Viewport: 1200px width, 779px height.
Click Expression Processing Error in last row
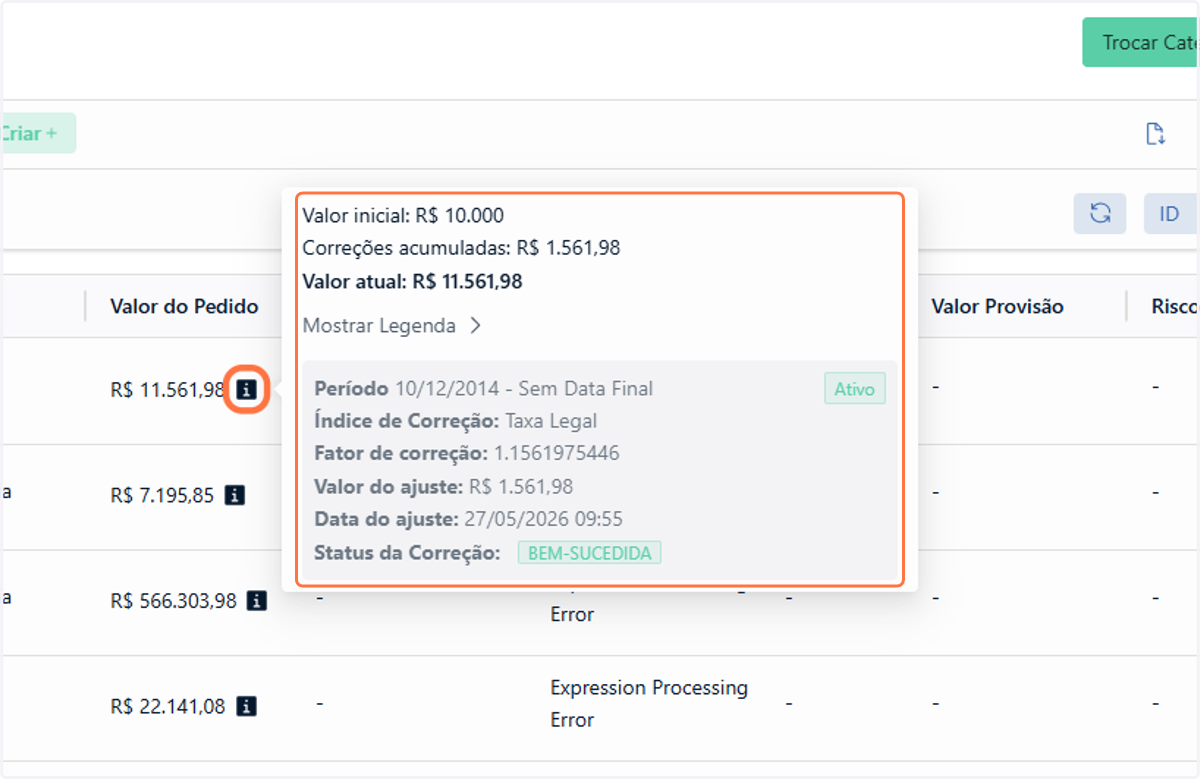pos(649,703)
